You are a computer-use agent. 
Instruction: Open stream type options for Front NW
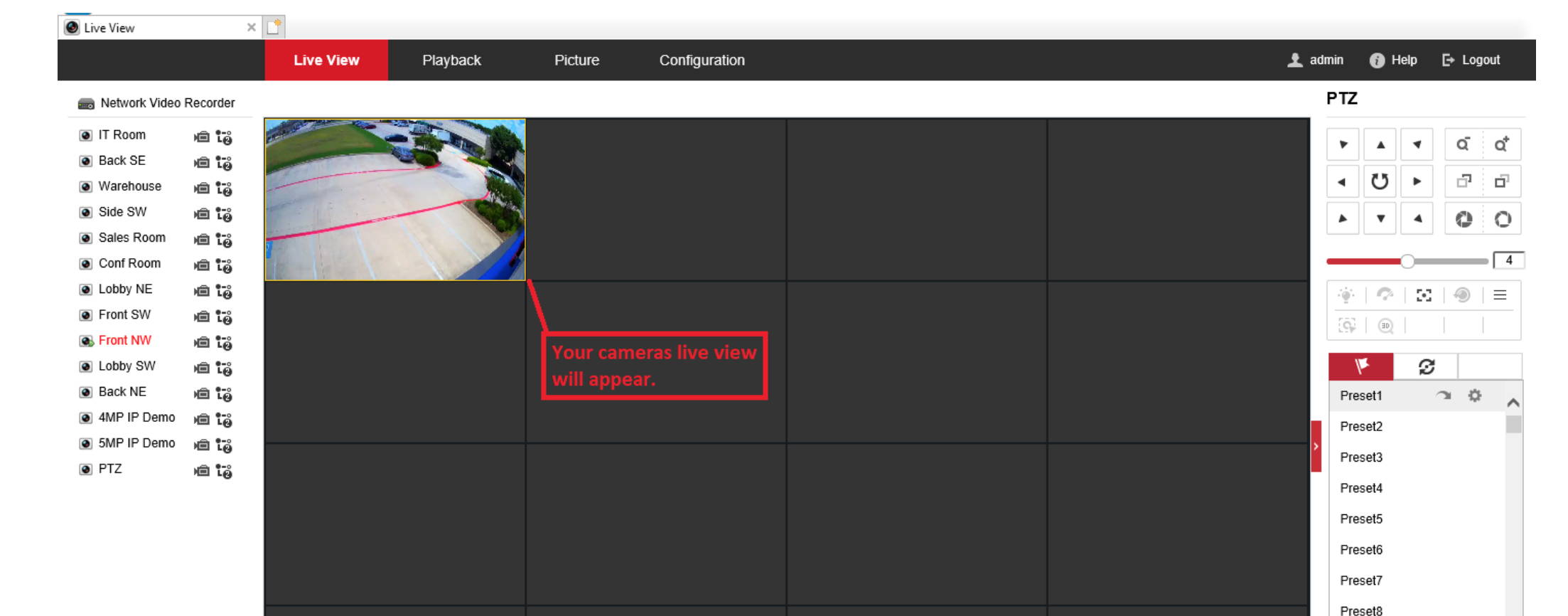coord(224,342)
